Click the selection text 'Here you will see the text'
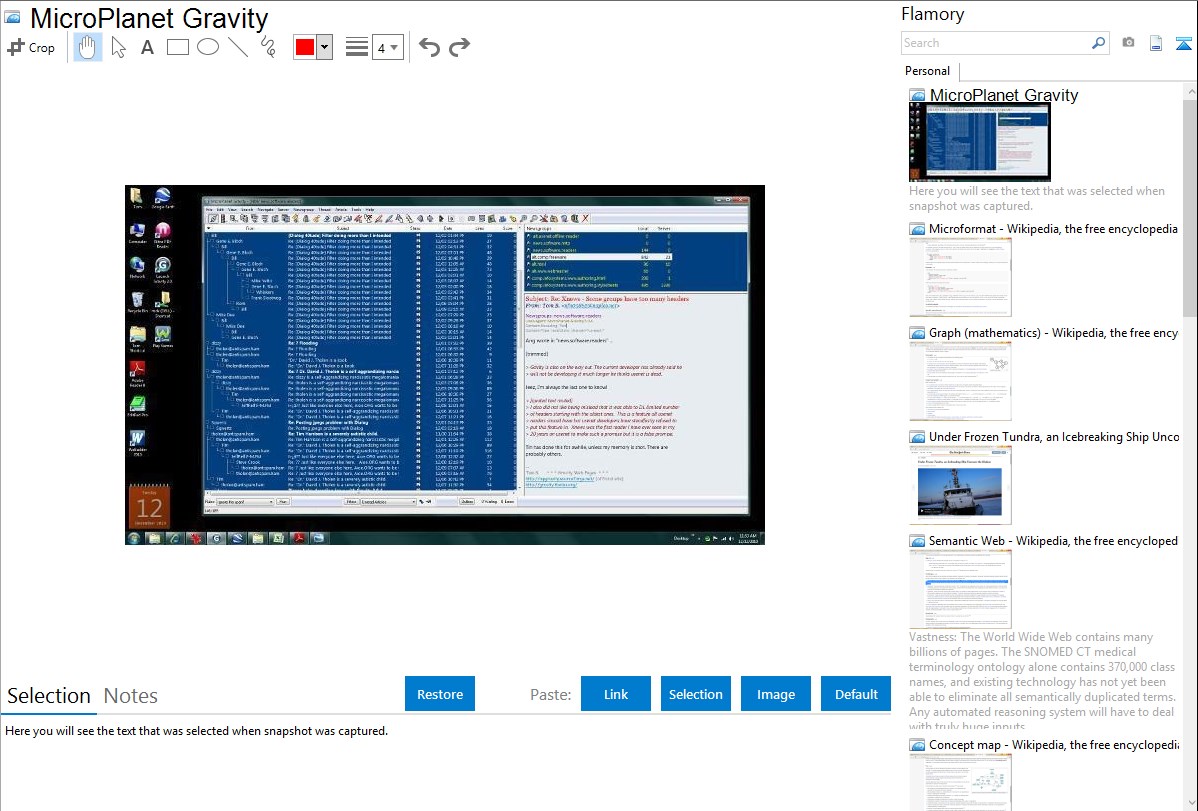 tap(196, 731)
